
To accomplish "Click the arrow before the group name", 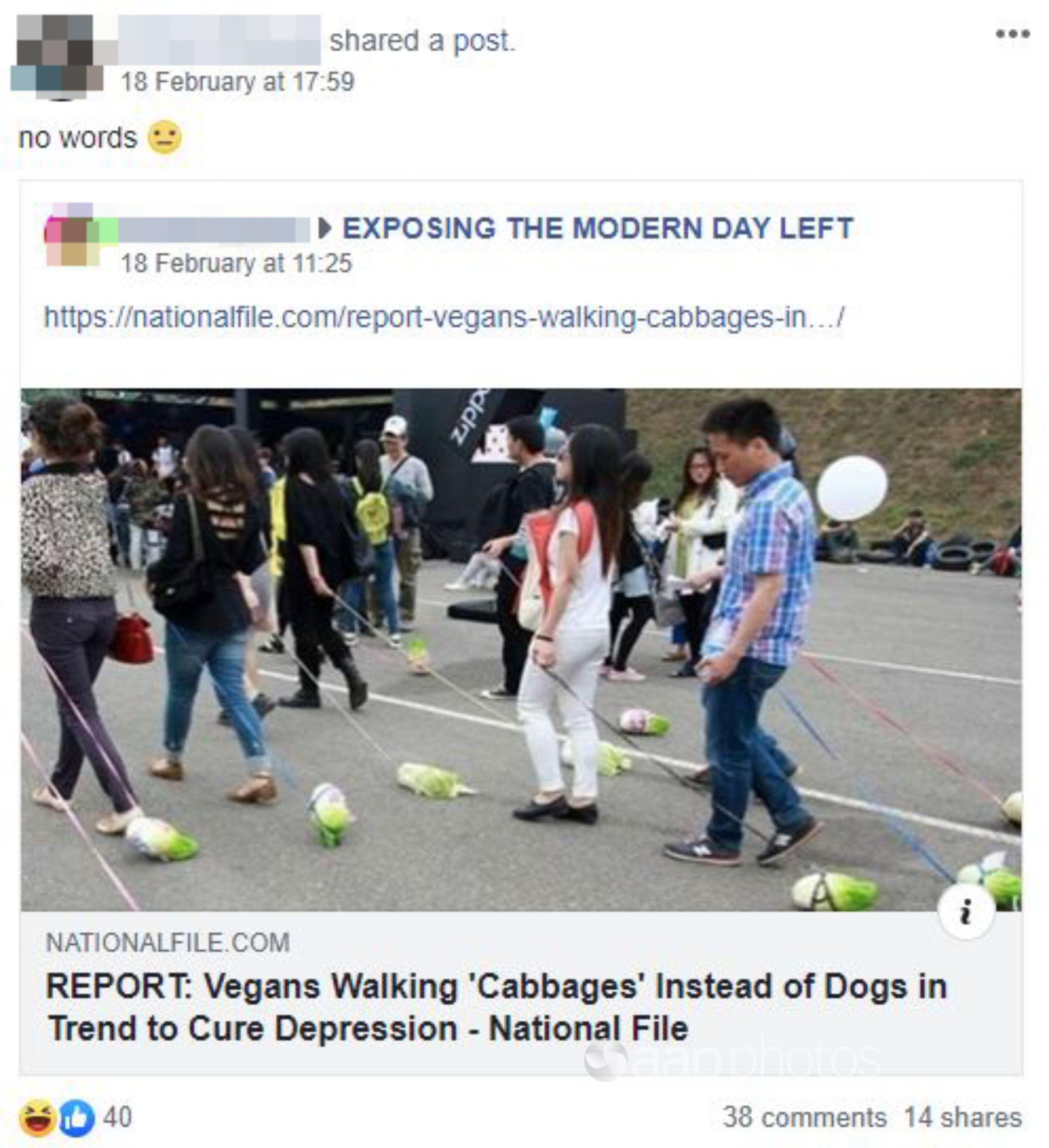I will pos(325,228).
